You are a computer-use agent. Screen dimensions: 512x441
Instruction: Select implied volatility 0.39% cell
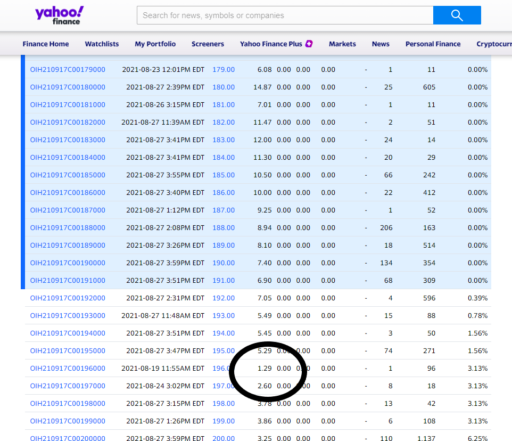tap(477, 298)
